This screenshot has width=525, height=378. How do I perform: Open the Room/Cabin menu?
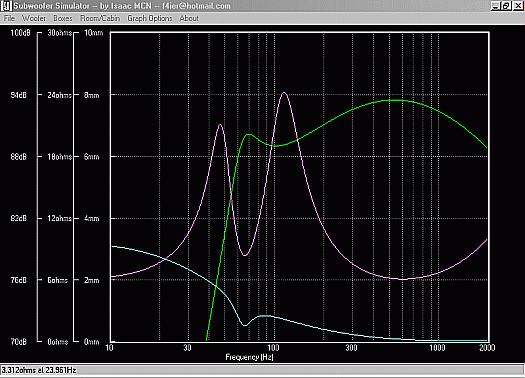tap(100, 18)
